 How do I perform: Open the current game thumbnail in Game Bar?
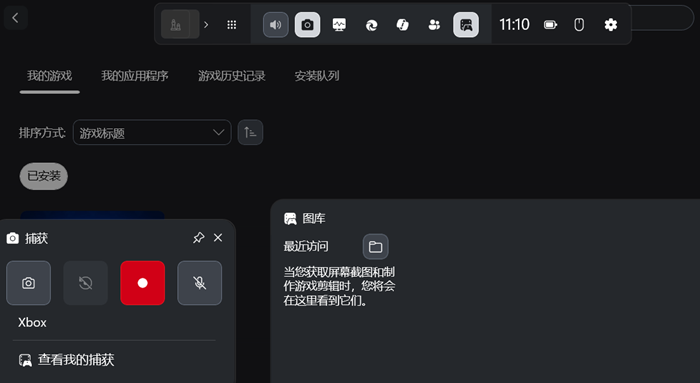pos(179,24)
